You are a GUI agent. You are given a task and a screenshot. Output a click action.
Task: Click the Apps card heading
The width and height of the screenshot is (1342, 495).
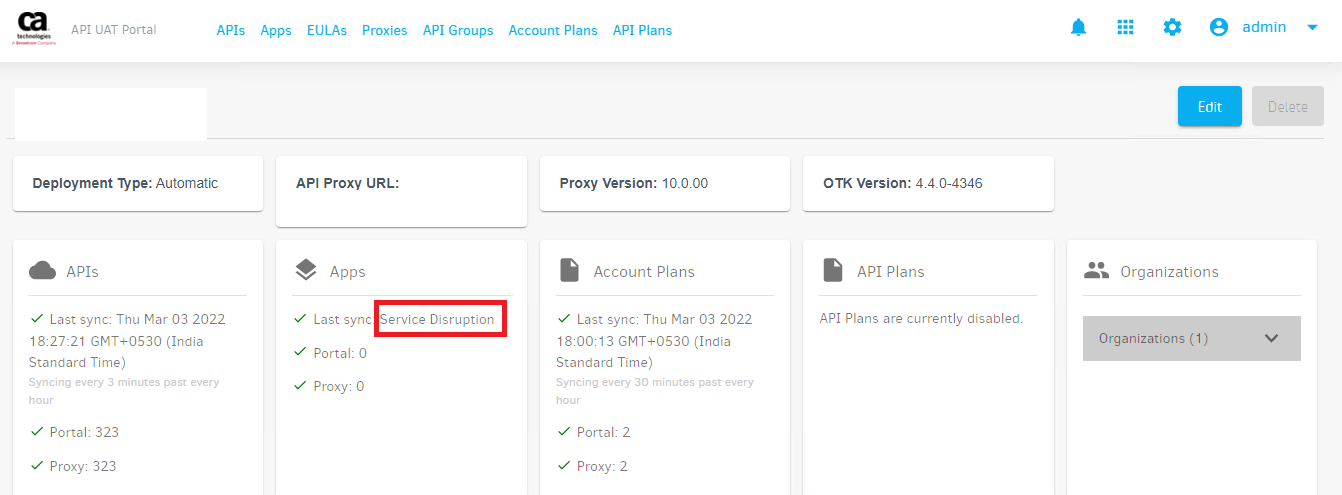click(348, 271)
